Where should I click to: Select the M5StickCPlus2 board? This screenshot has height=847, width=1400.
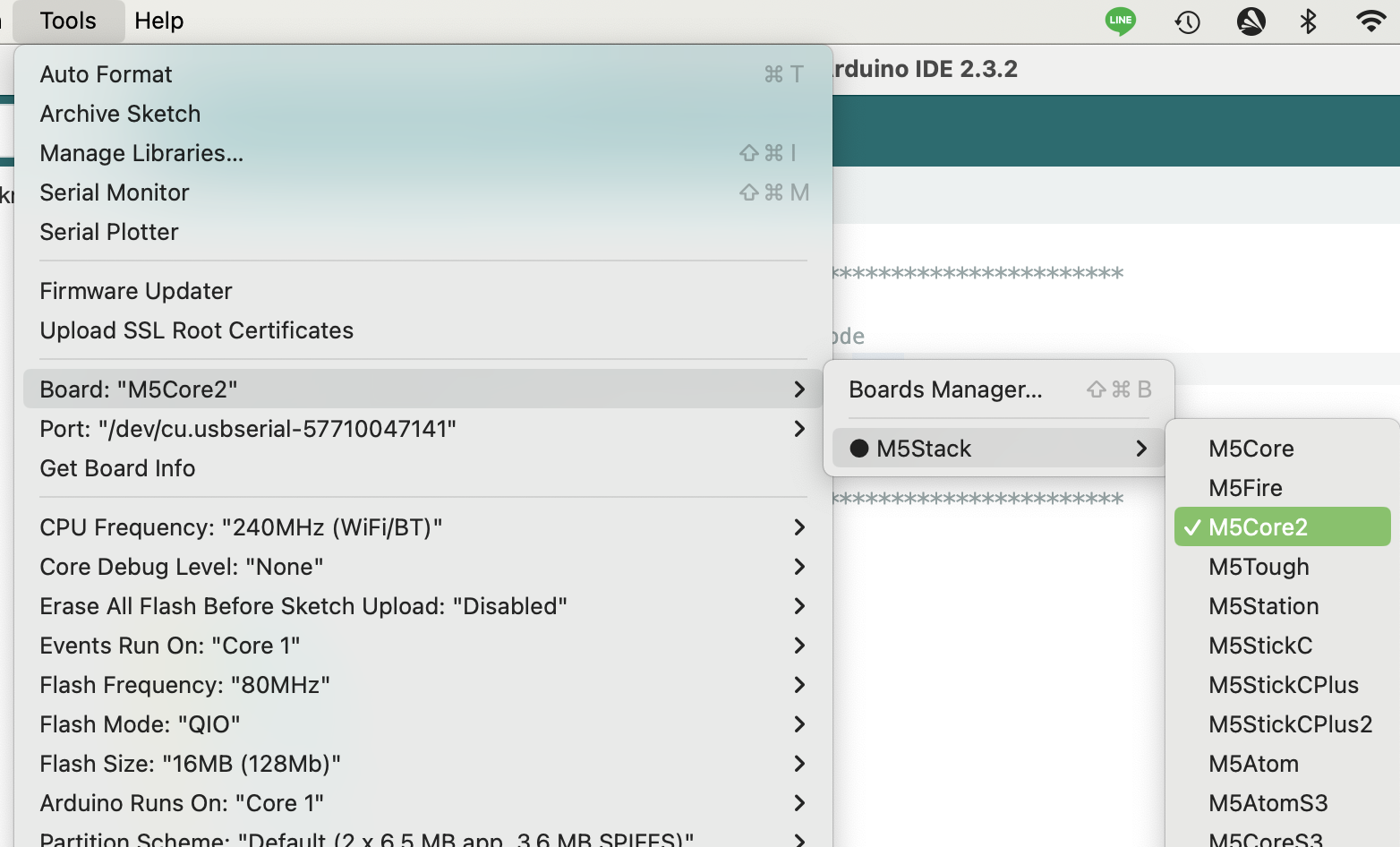(x=1283, y=724)
